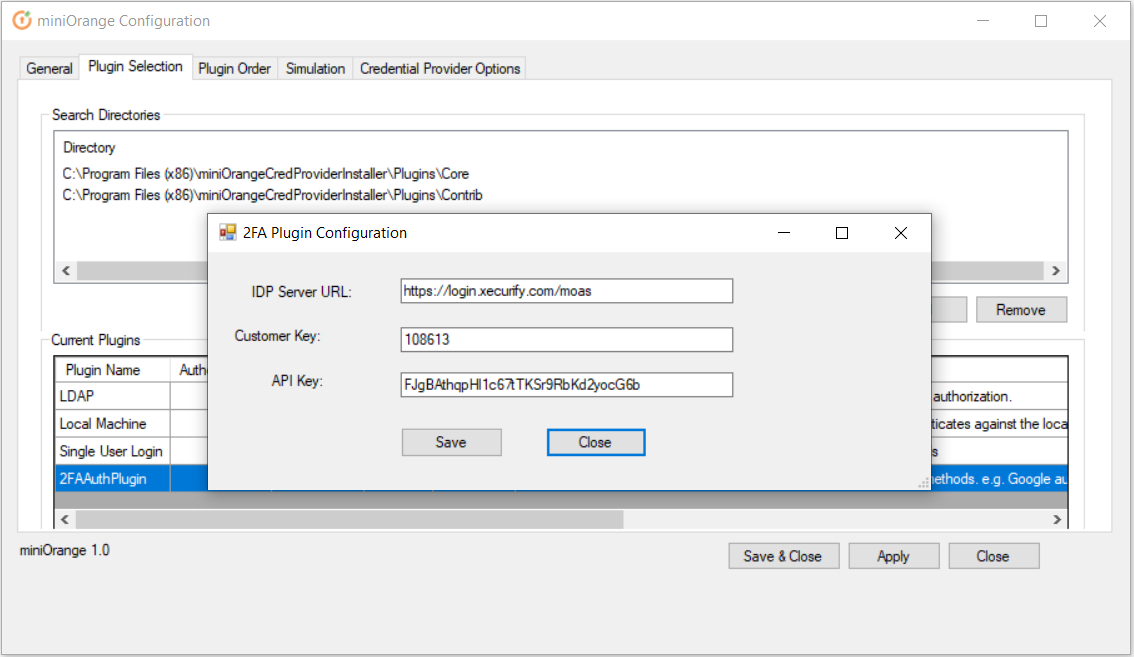
Task: Click the miniOrange logo icon in title bar
Action: [22, 20]
